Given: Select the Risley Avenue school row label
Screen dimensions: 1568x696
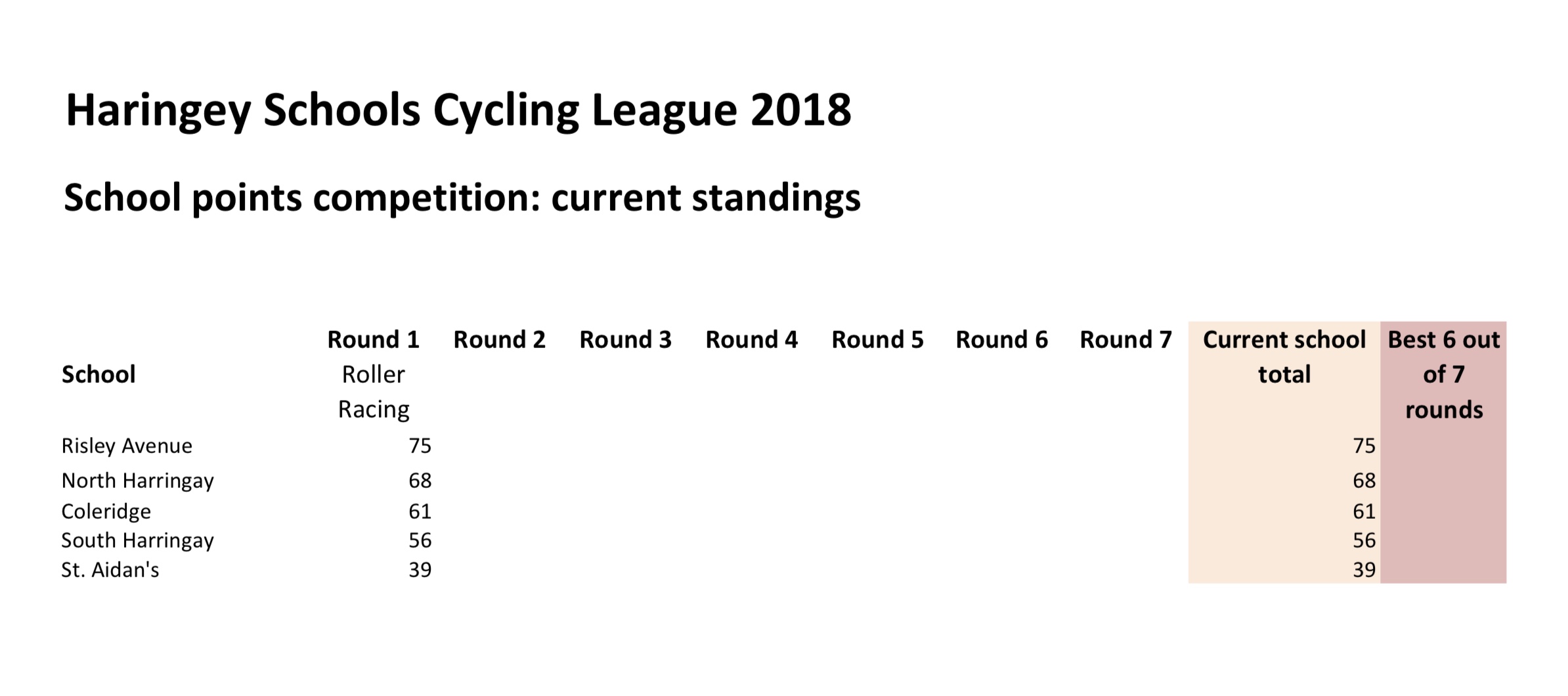Looking at the screenshot, I should coord(127,446).
